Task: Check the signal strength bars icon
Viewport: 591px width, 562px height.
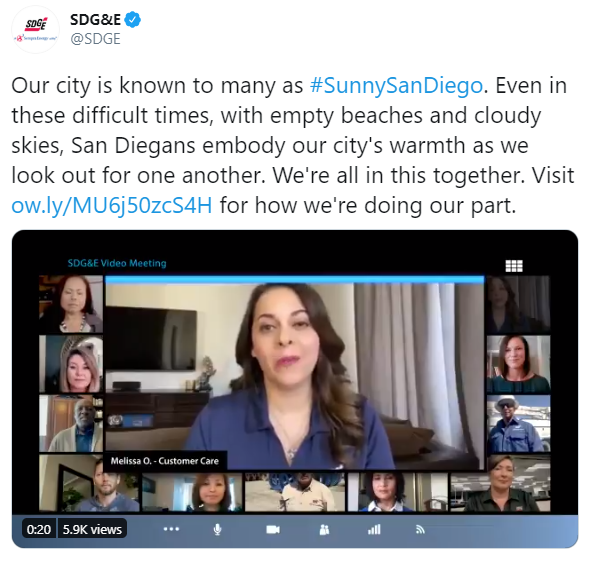Action: (374, 530)
